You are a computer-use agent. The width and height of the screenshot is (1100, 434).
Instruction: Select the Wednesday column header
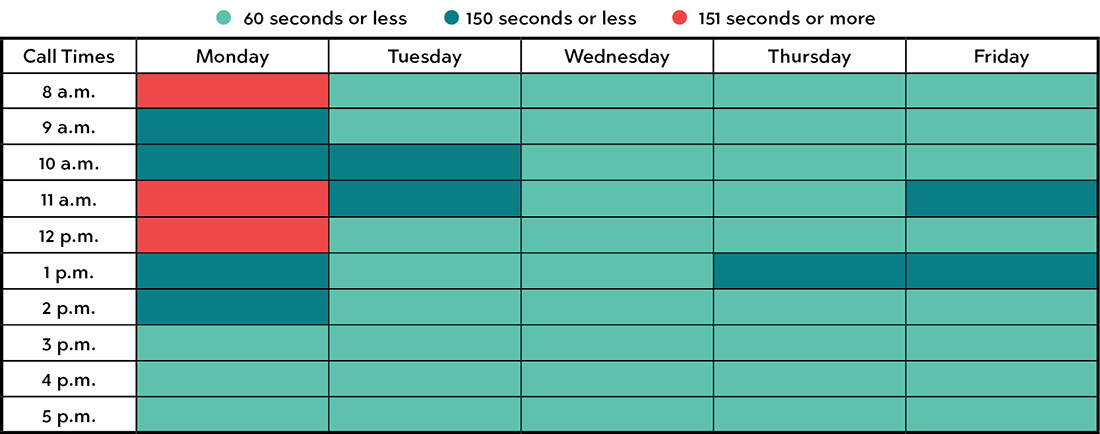point(616,56)
